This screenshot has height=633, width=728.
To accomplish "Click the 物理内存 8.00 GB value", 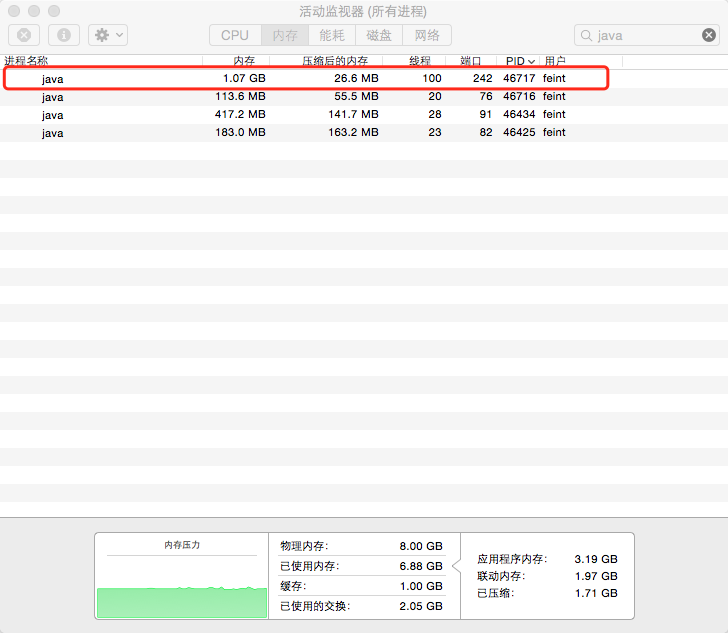I will point(421,546).
